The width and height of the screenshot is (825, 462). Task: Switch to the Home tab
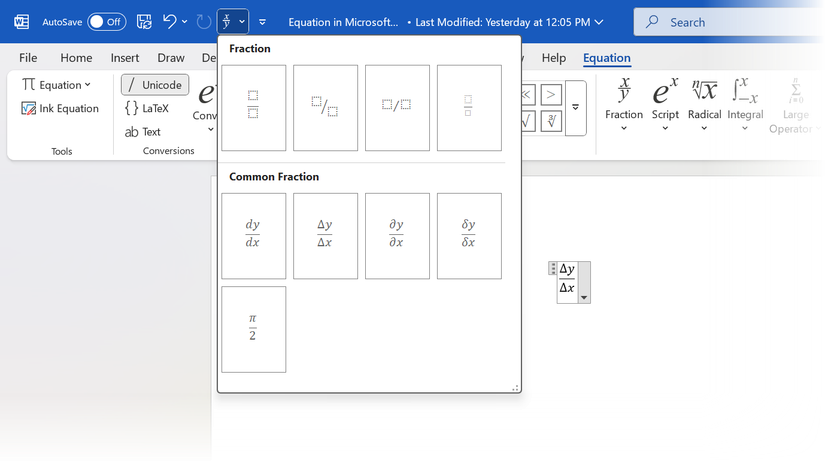(x=76, y=58)
